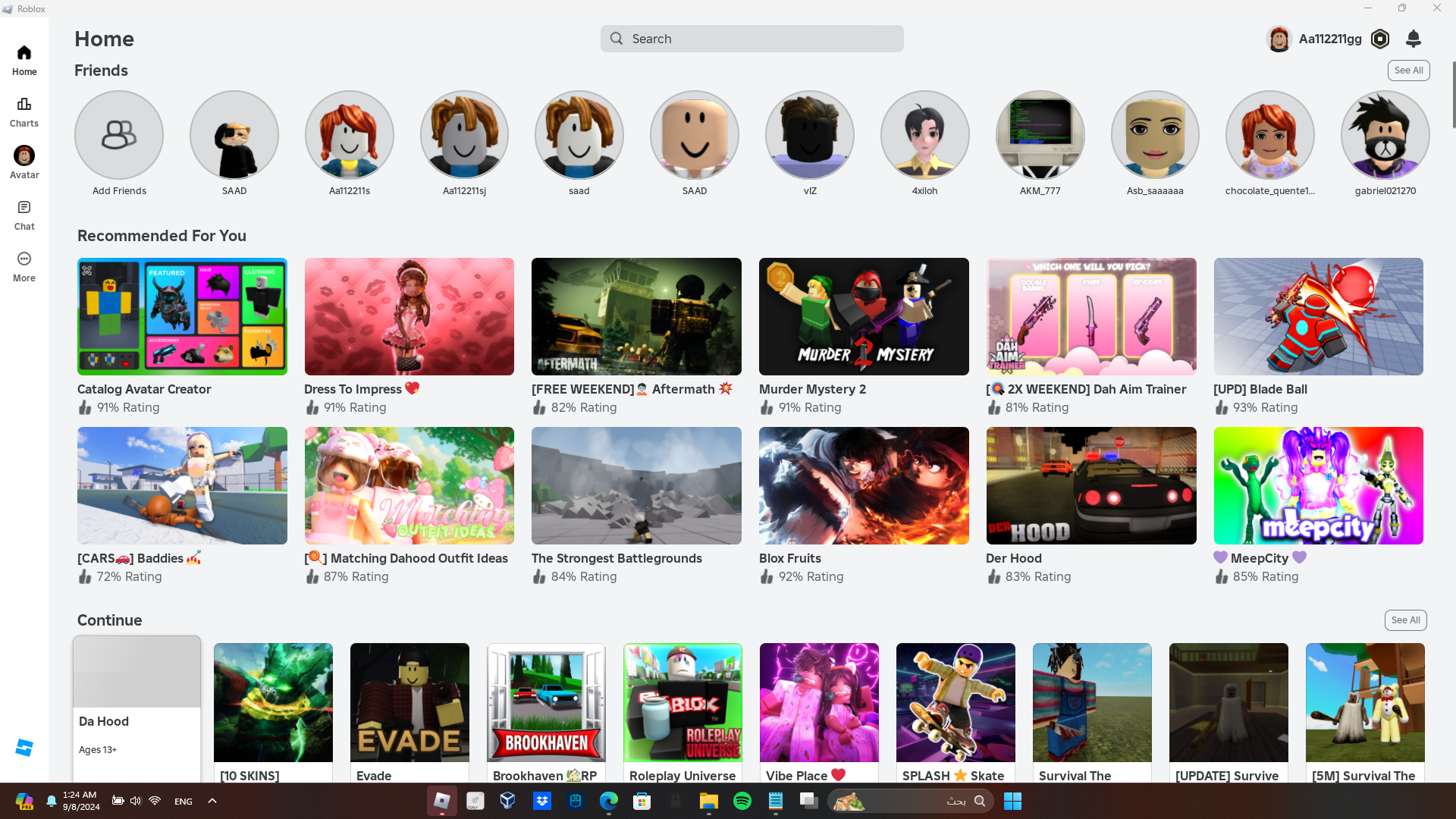Click the page vertical scrollbar

[x=1453, y=95]
